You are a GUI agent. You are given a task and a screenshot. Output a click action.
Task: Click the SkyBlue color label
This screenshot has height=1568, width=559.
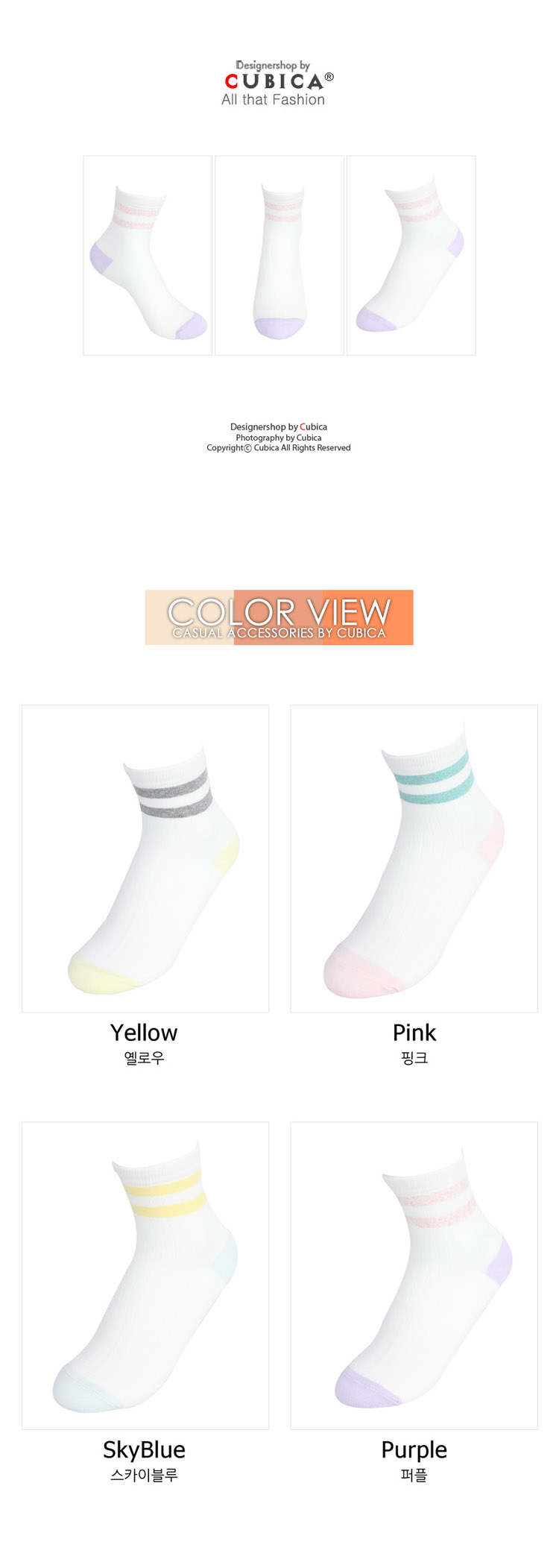(144, 1450)
